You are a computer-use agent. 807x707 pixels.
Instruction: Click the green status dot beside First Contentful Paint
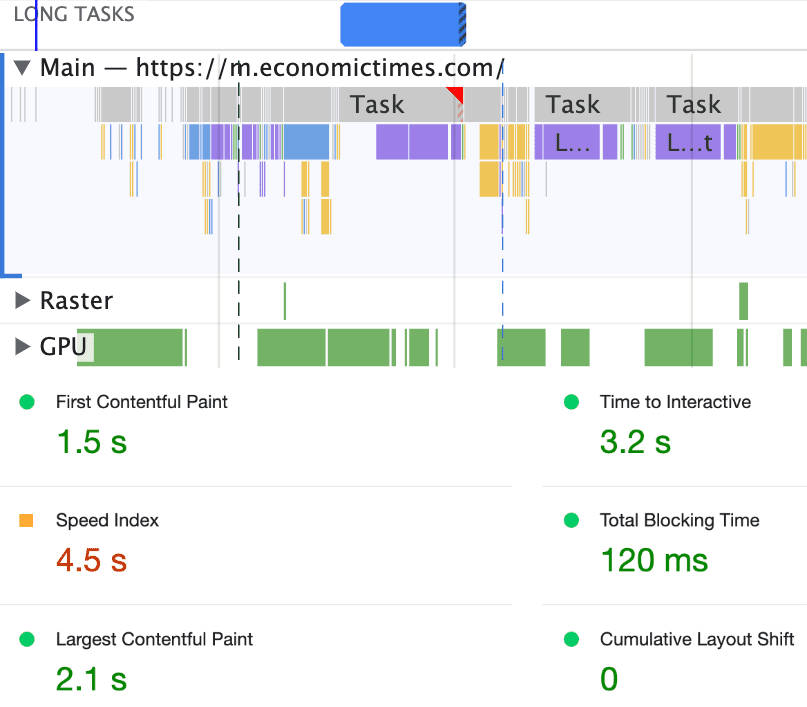pyautogui.click(x=26, y=401)
